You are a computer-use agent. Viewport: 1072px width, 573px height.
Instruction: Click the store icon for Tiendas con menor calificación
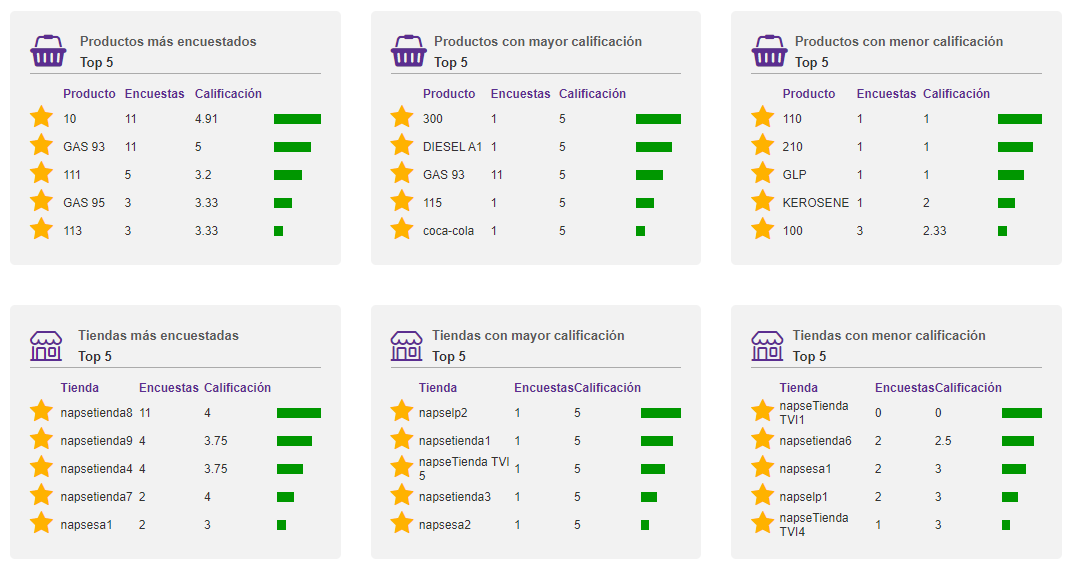click(x=767, y=346)
